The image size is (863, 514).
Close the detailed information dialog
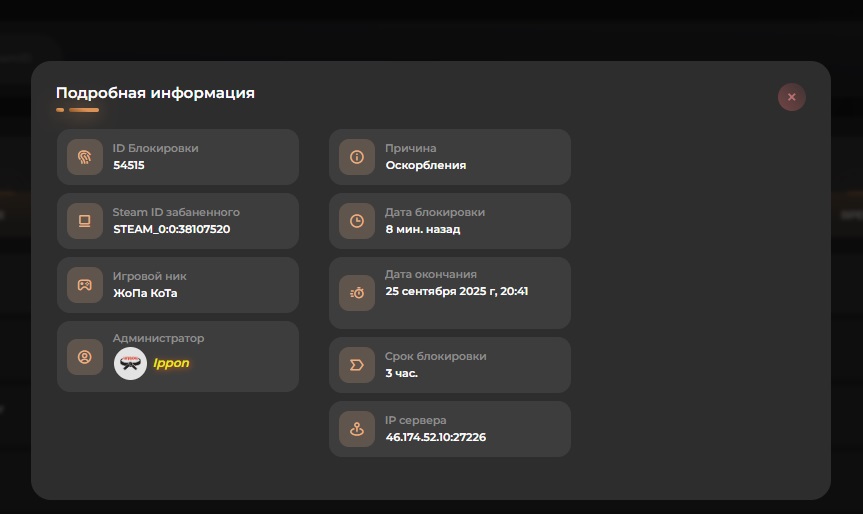point(791,97)
